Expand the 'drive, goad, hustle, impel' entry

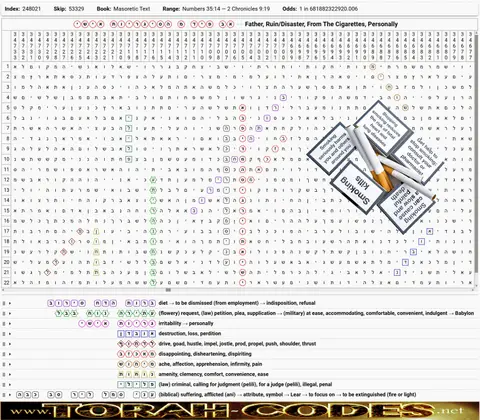pos(10,344)
